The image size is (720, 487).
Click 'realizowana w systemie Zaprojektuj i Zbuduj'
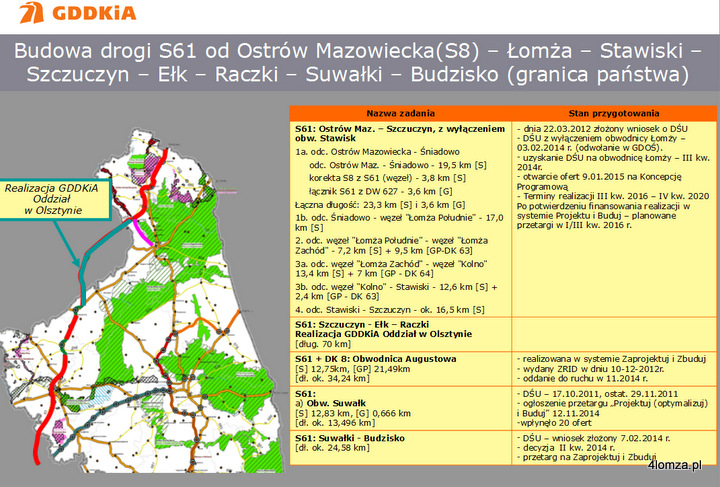coord(612,359)
